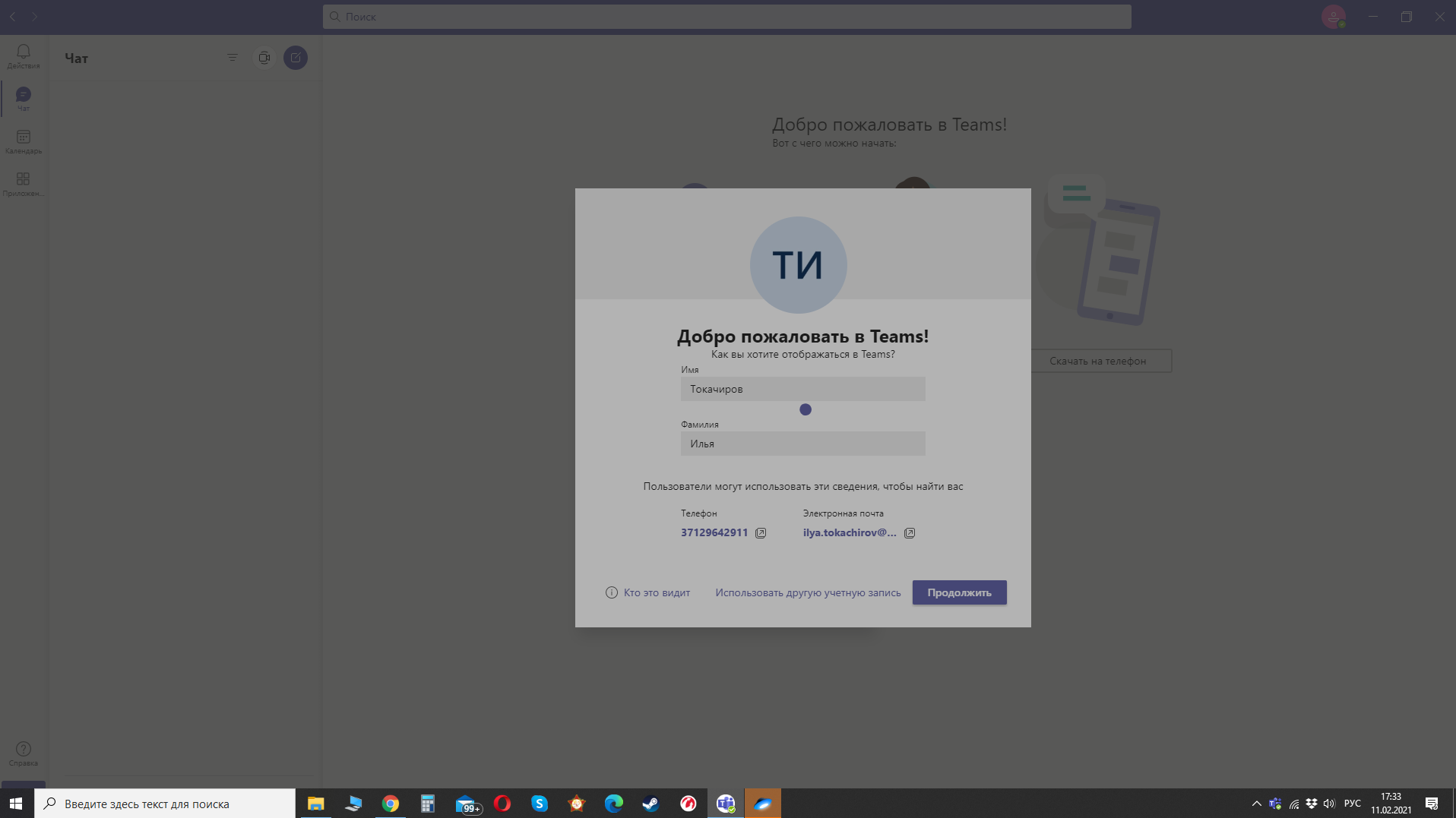Image resolution: width=1456 pixels, height=818 pixels.
Task: Click the Поиск search box at top
Action: 726,17
